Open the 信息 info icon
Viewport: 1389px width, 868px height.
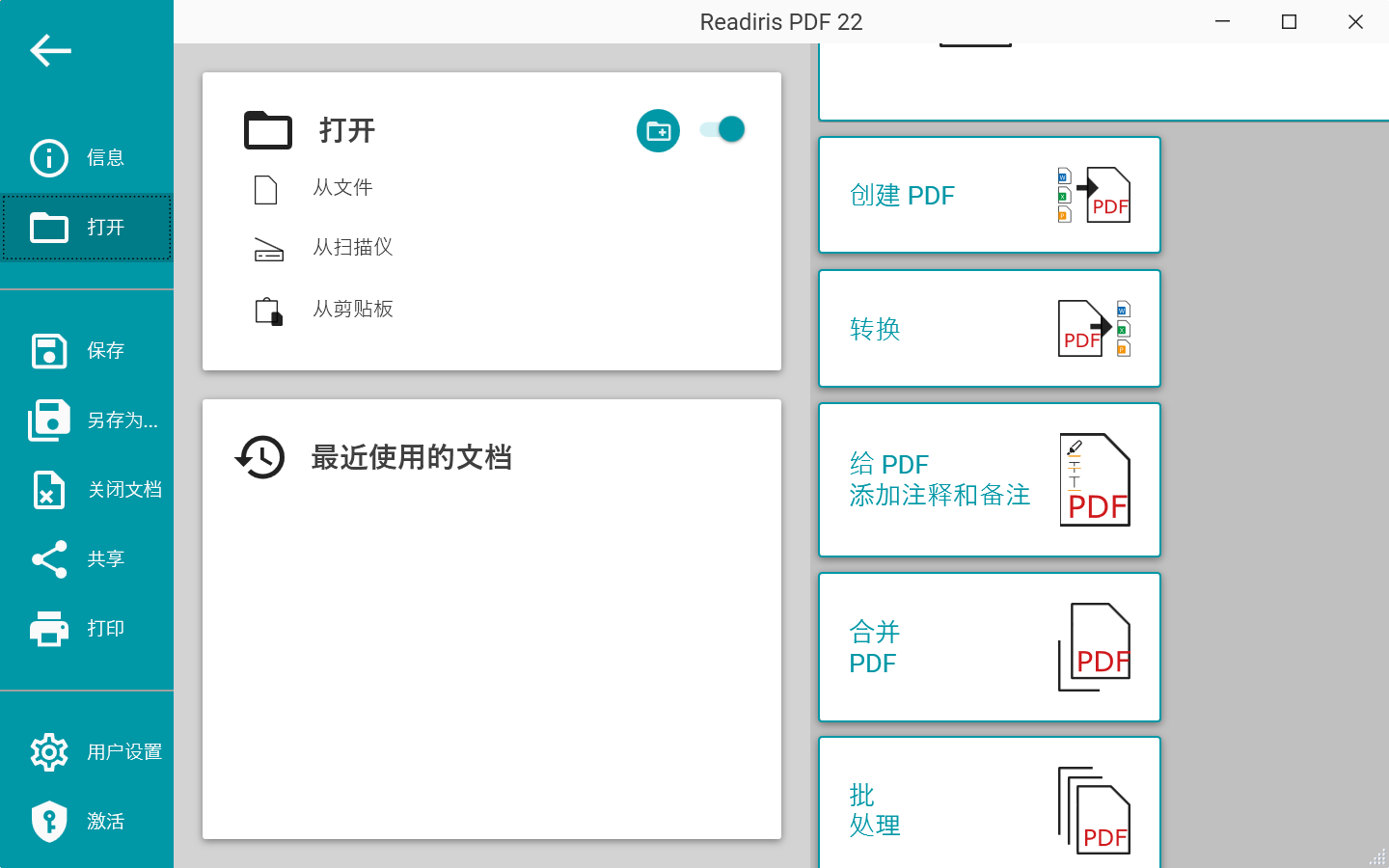49,158
